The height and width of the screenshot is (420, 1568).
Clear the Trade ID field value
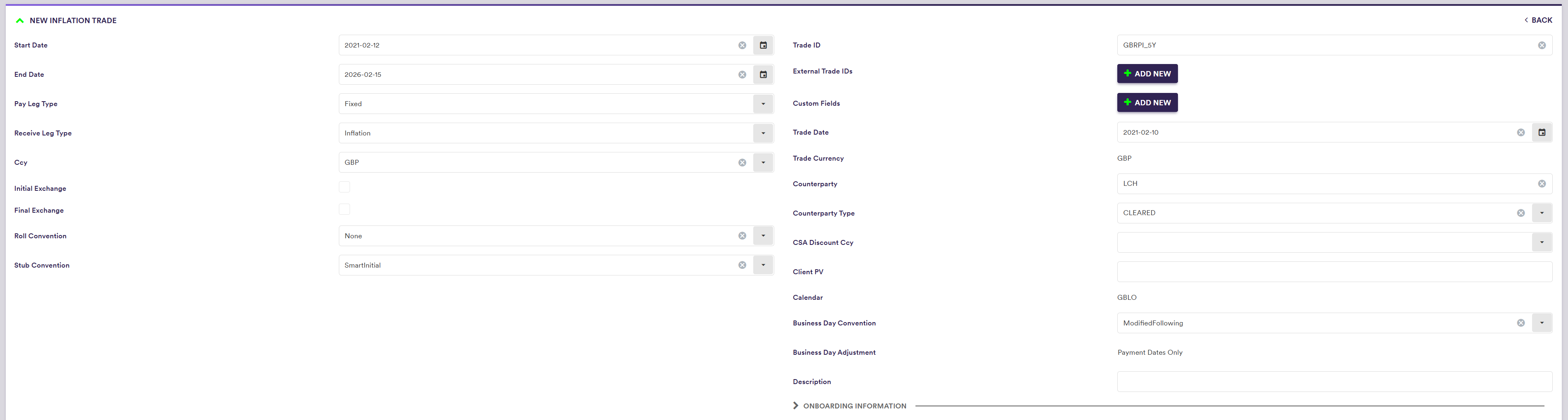pyautogui.click(x=1541, y=45)
